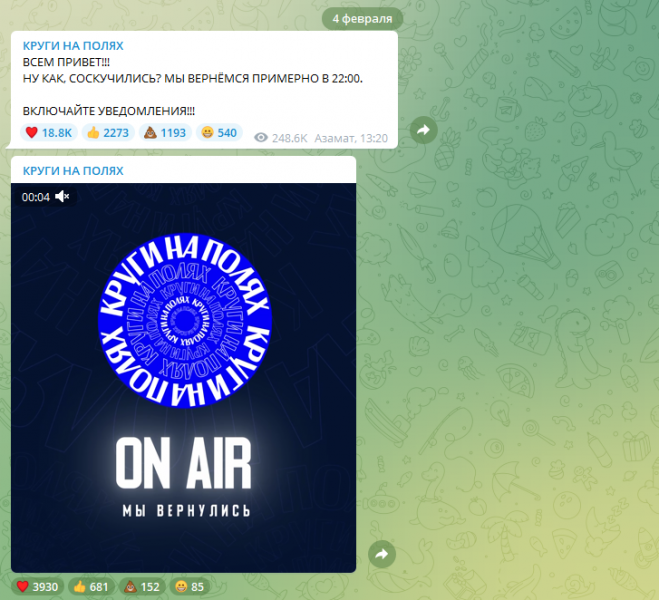Forward the ON AIR video post
659x600 pixels.
tap(382, 554)
